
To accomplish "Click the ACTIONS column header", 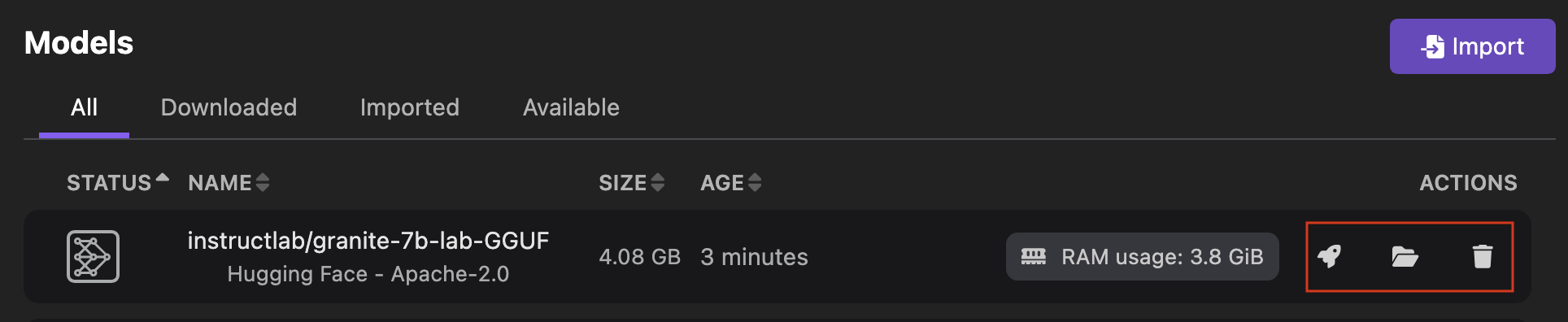I will click(1468, 183).
